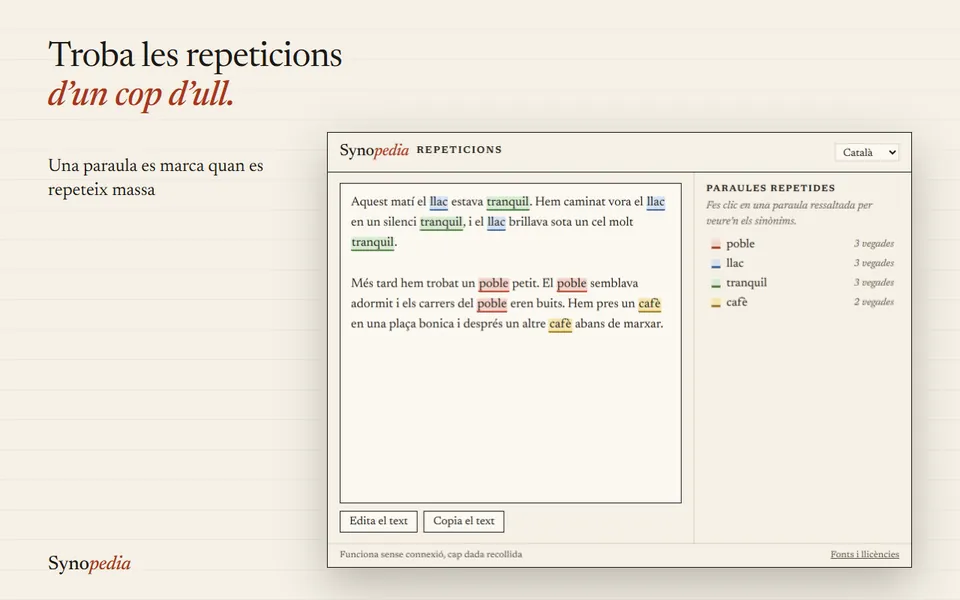Click highlighted cafè after 'Hem pres un'
The width and height of the screenshot is (960, 600).
[x=650, y=304]
